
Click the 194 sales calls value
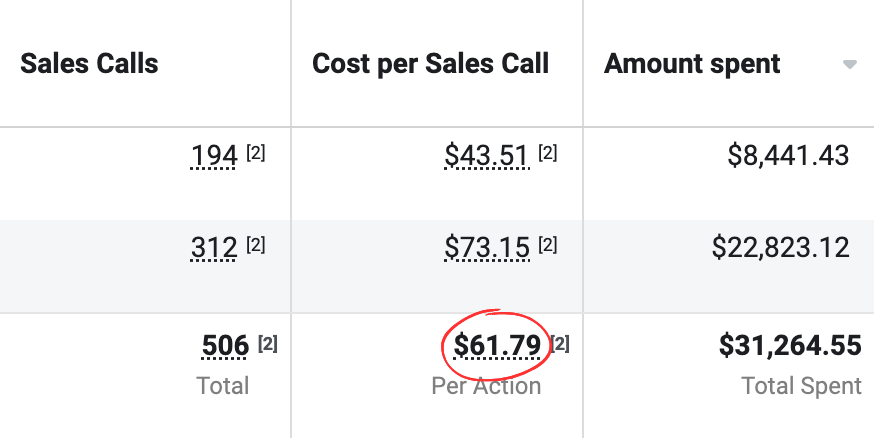213,156
